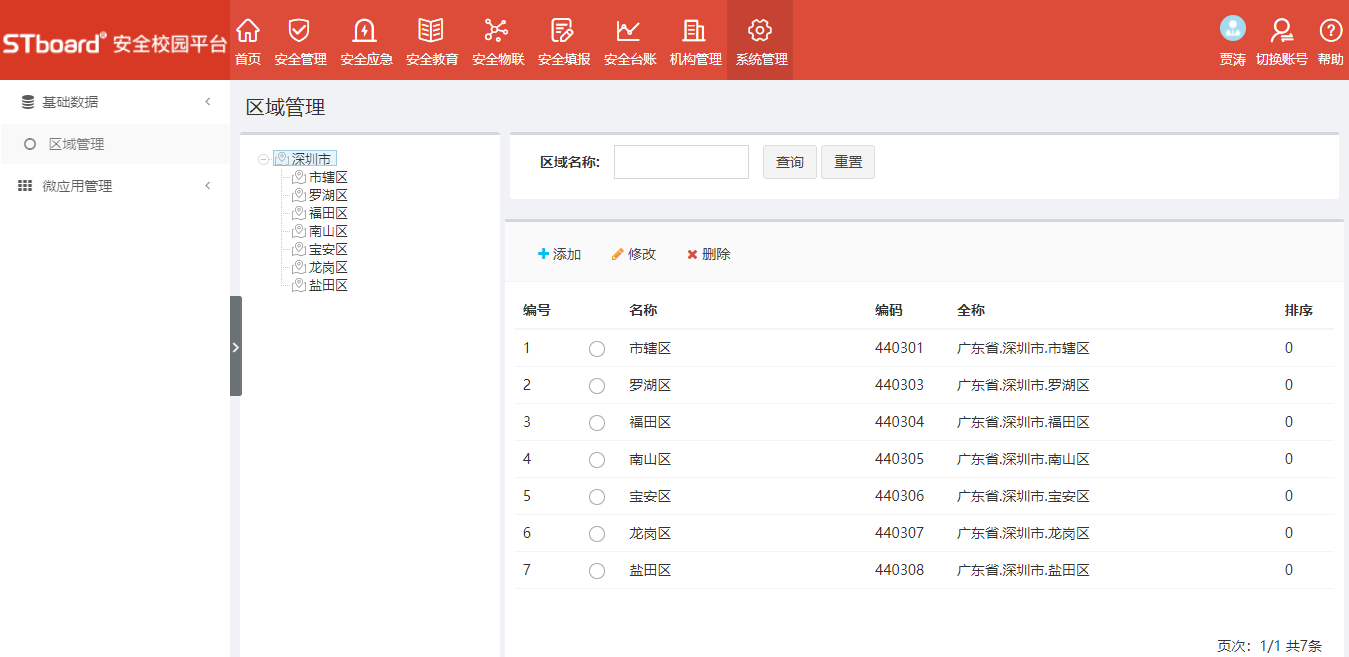Click the 全称 column header
The height and width of the screenshot is (657, 1349).
(x=971, y=310)
